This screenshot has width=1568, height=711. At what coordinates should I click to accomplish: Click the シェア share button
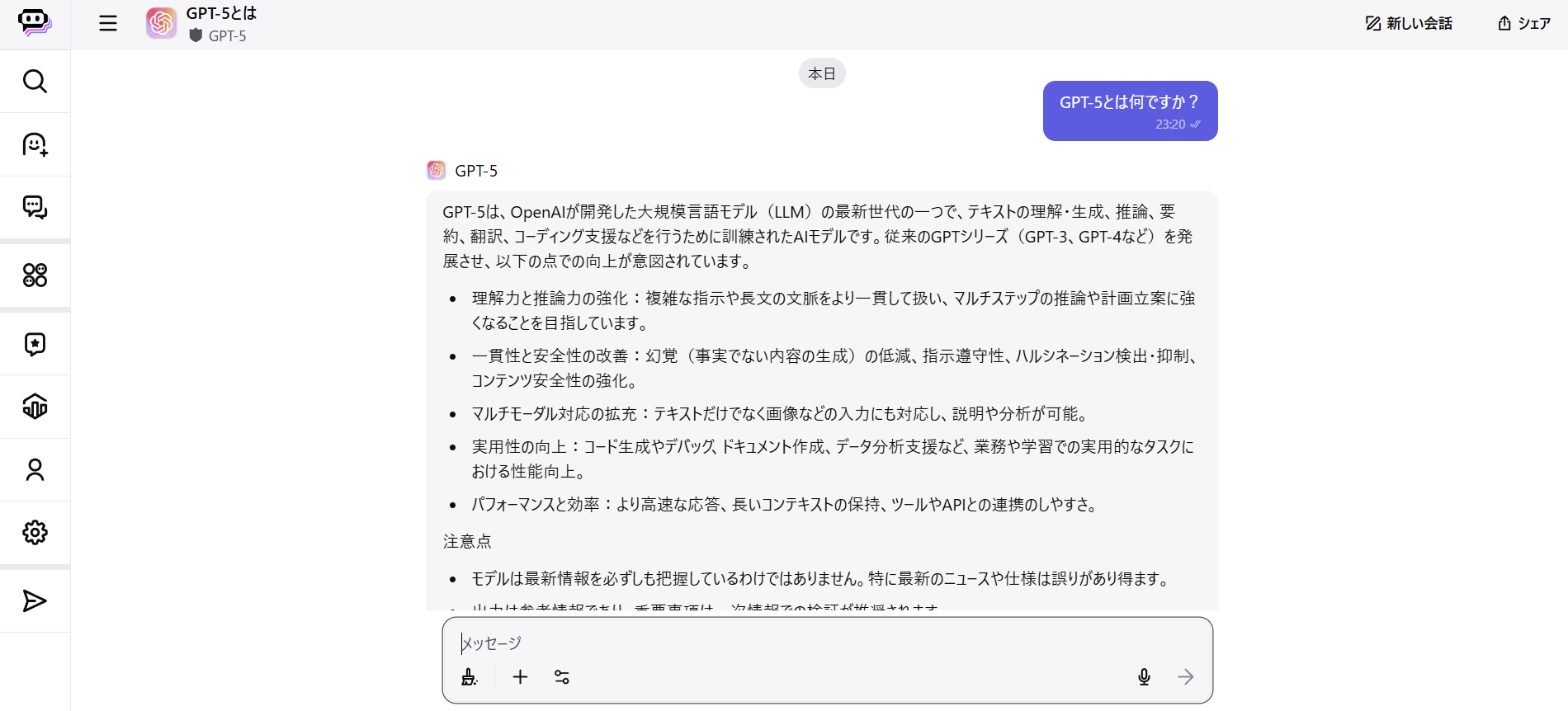(1524, 23)
